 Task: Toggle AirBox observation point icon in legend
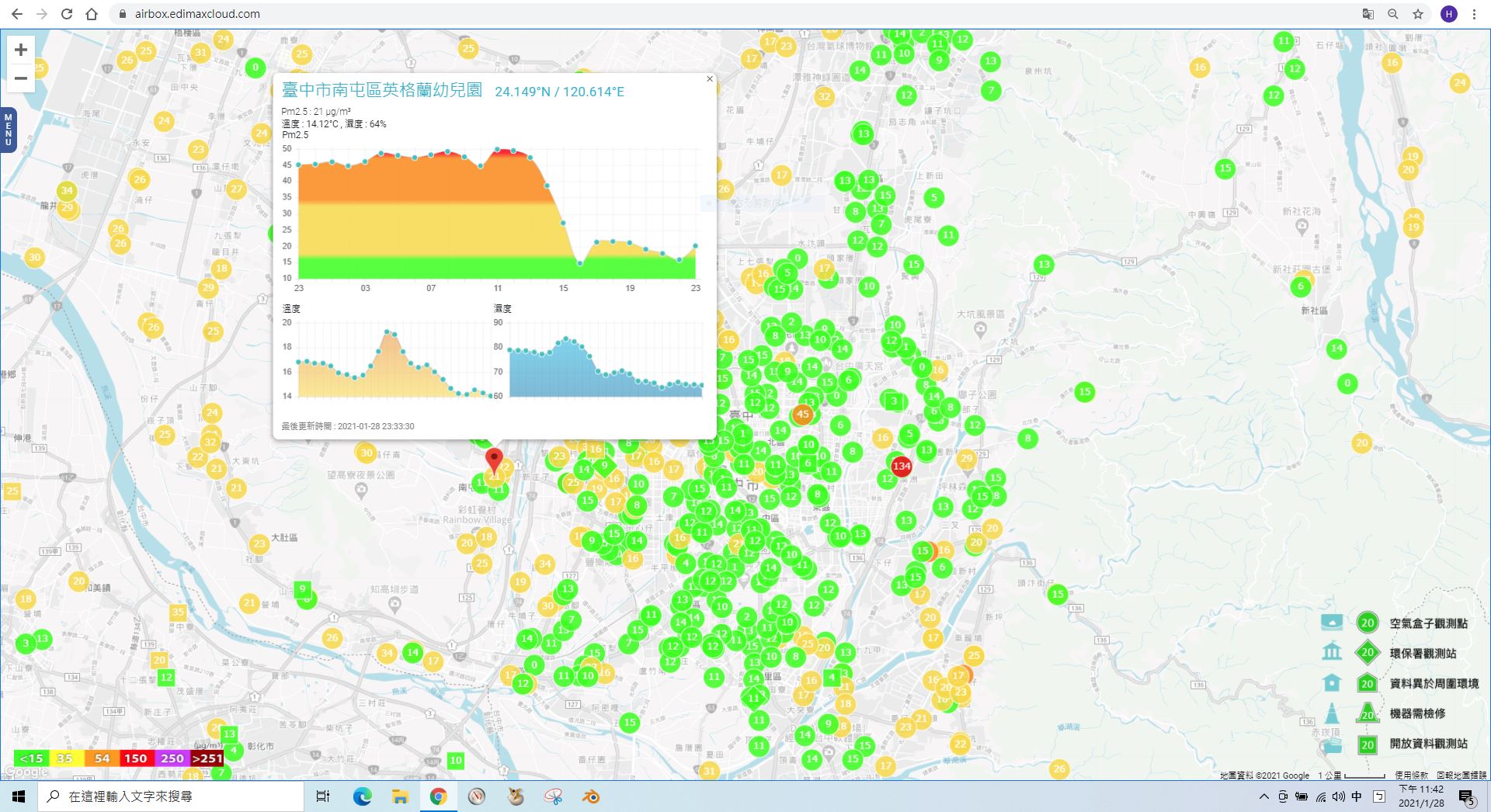click(1331, 623)
